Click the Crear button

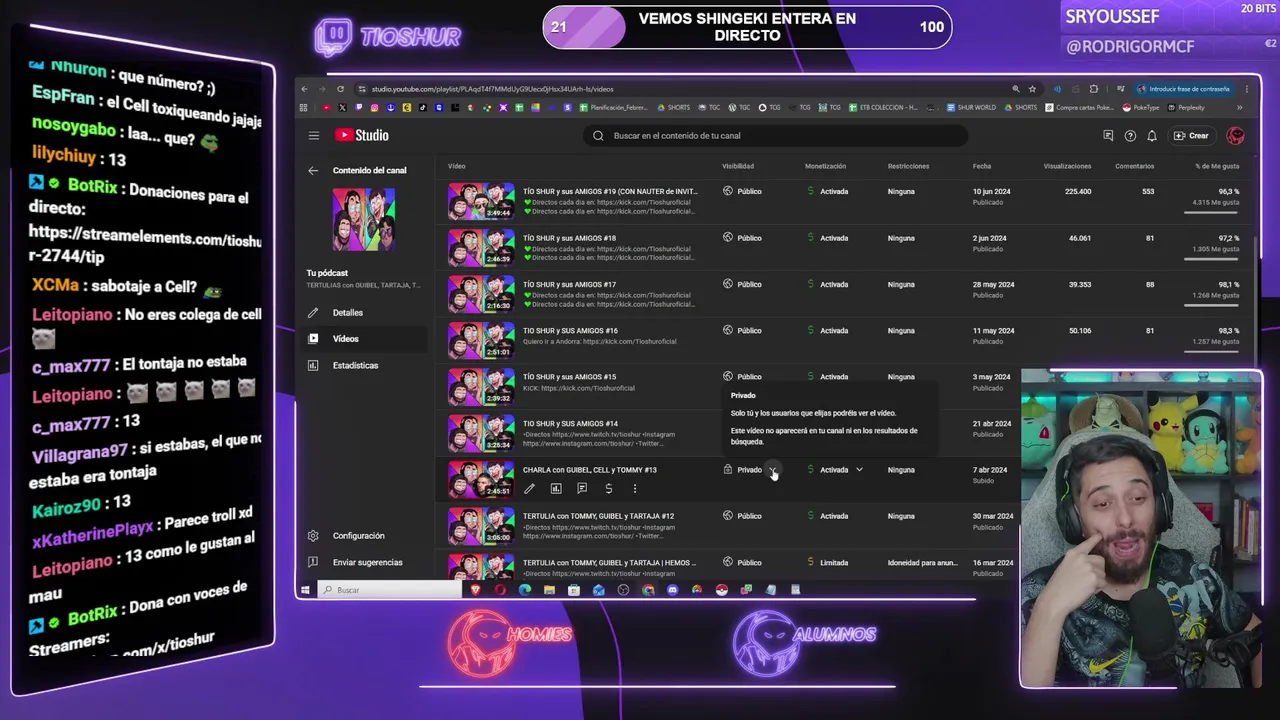[x=1192, y=136]
